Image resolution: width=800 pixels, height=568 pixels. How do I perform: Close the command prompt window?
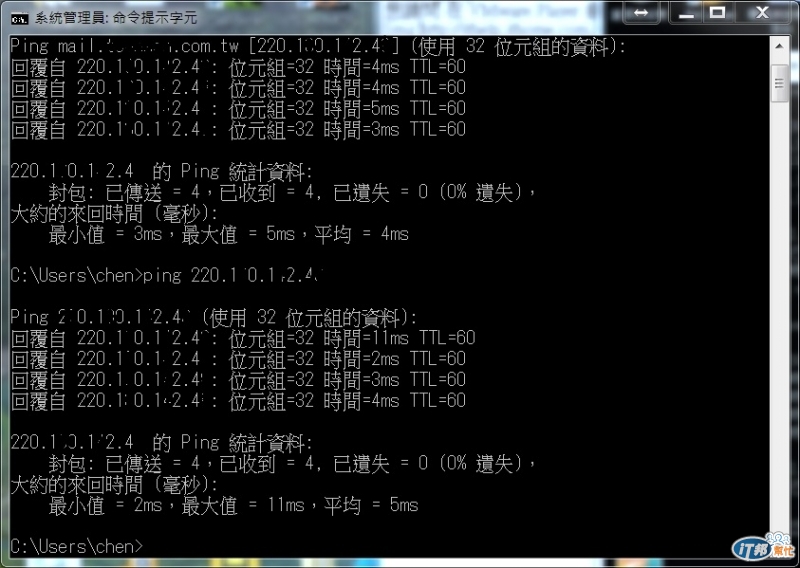(762, 13)
